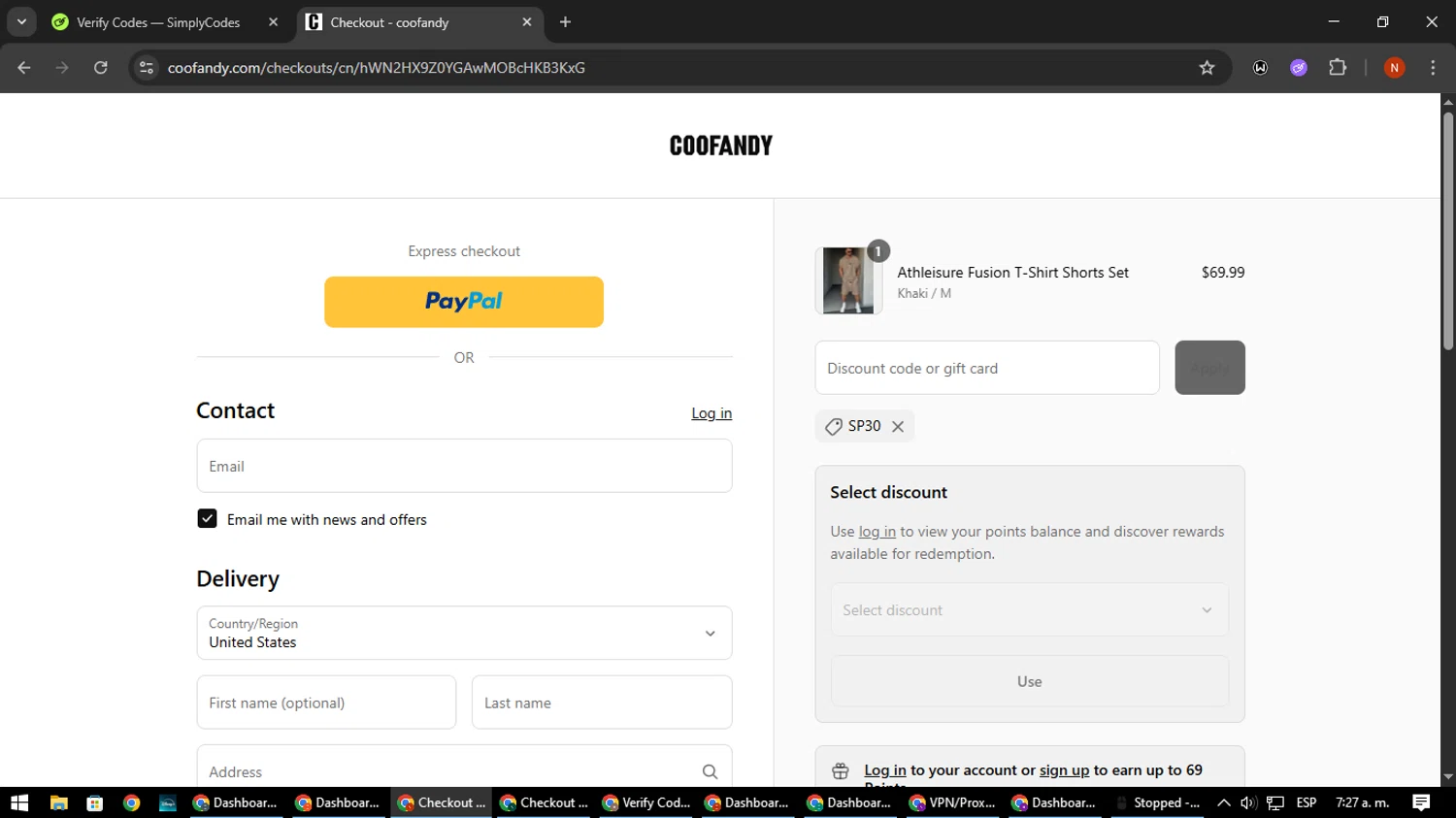
Task: Focus the Last name field
Action: [x=602, y=703]
